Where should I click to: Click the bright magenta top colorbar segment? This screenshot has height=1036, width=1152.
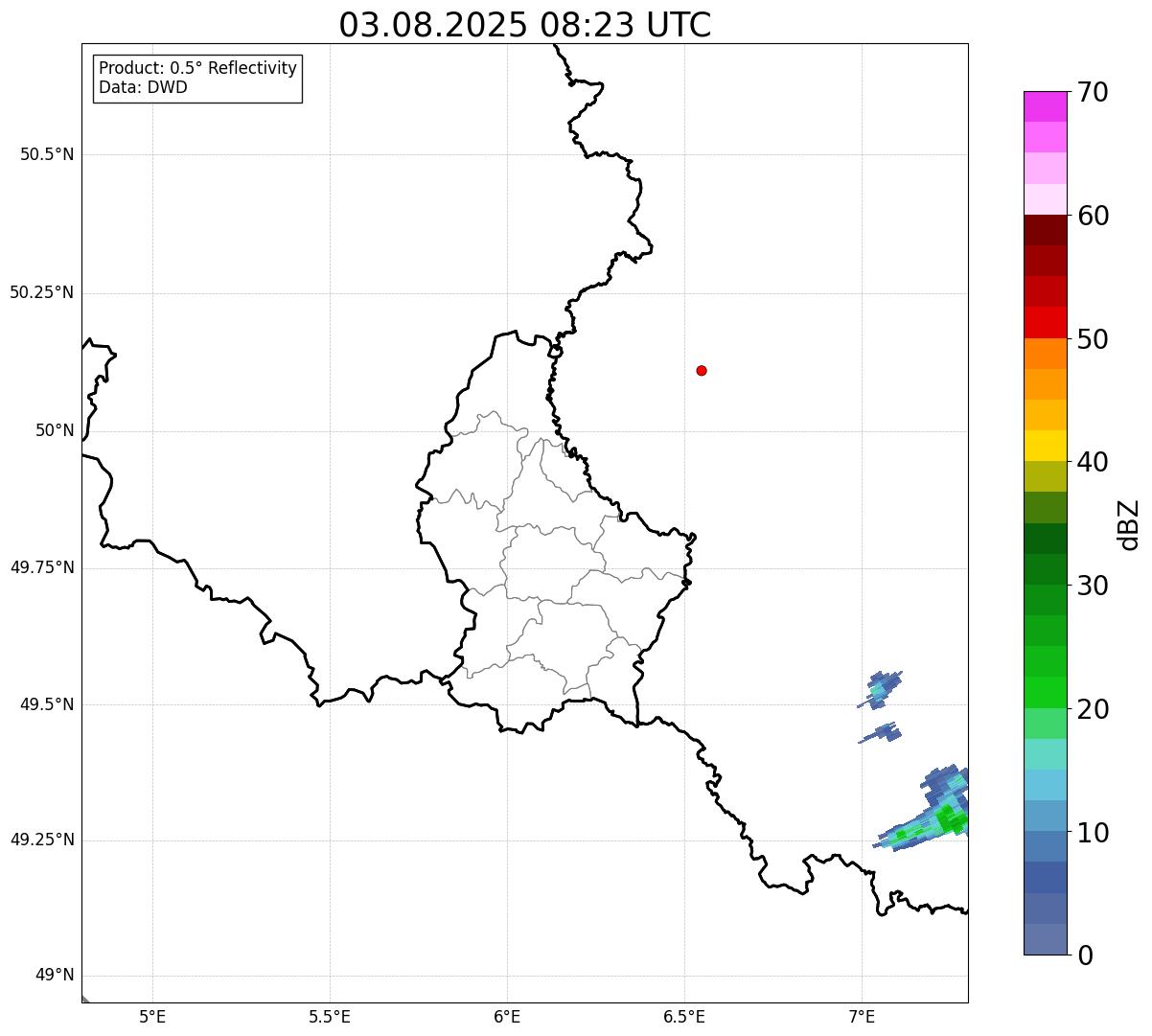tap(1045, 106)
